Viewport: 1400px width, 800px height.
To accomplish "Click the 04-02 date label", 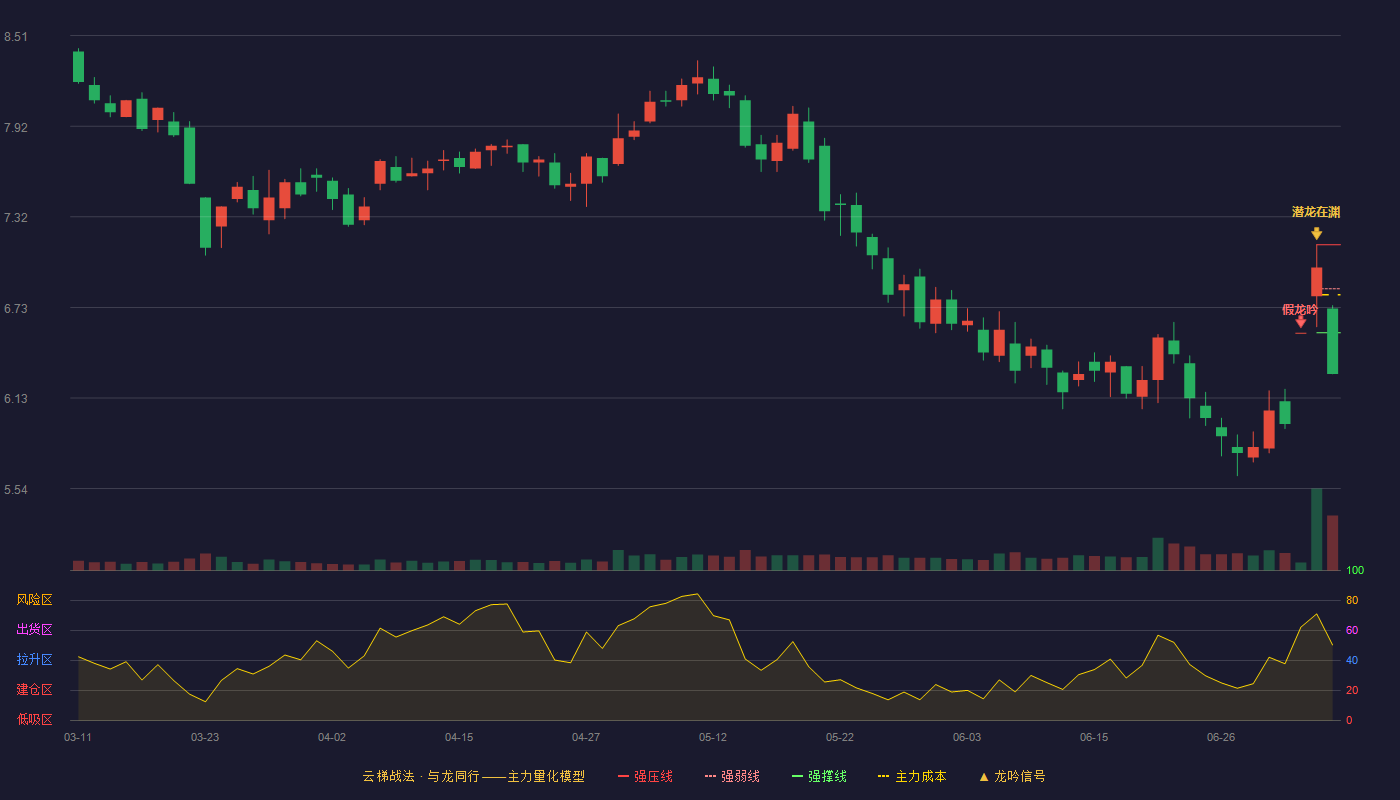I will 332,737.
